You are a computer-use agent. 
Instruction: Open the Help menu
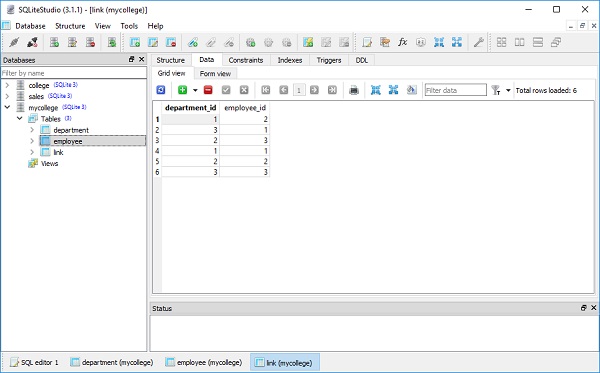pos(155,26)
